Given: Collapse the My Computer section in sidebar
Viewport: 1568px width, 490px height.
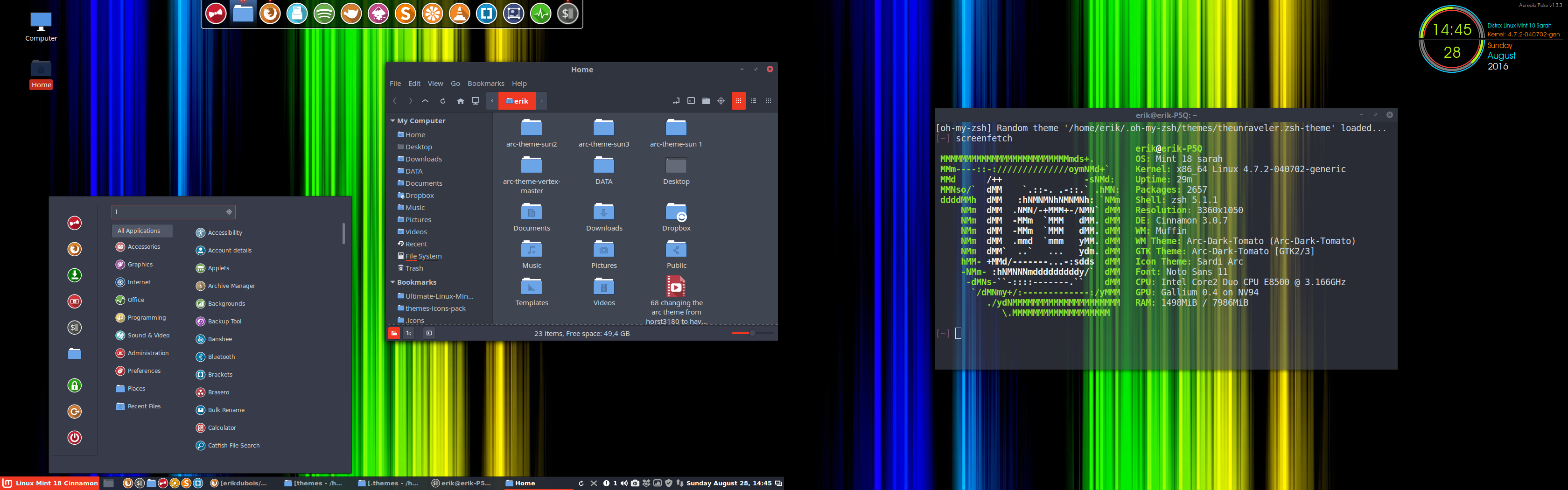Looking at the screenshot, I should 392,121.
